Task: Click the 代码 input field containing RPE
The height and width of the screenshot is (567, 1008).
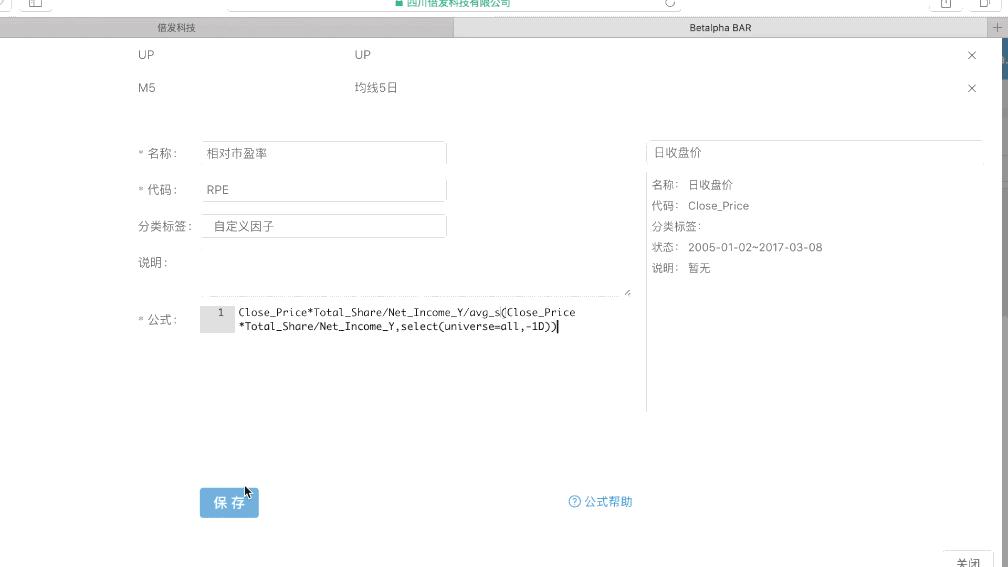Action: [323, 190]
